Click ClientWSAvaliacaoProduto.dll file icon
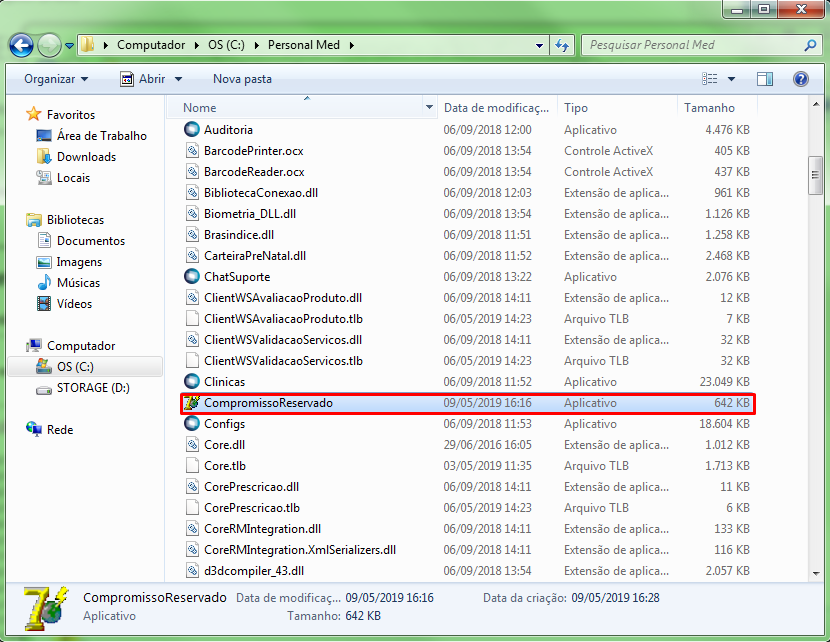This screenshot has width=830, height=642. 192,298
